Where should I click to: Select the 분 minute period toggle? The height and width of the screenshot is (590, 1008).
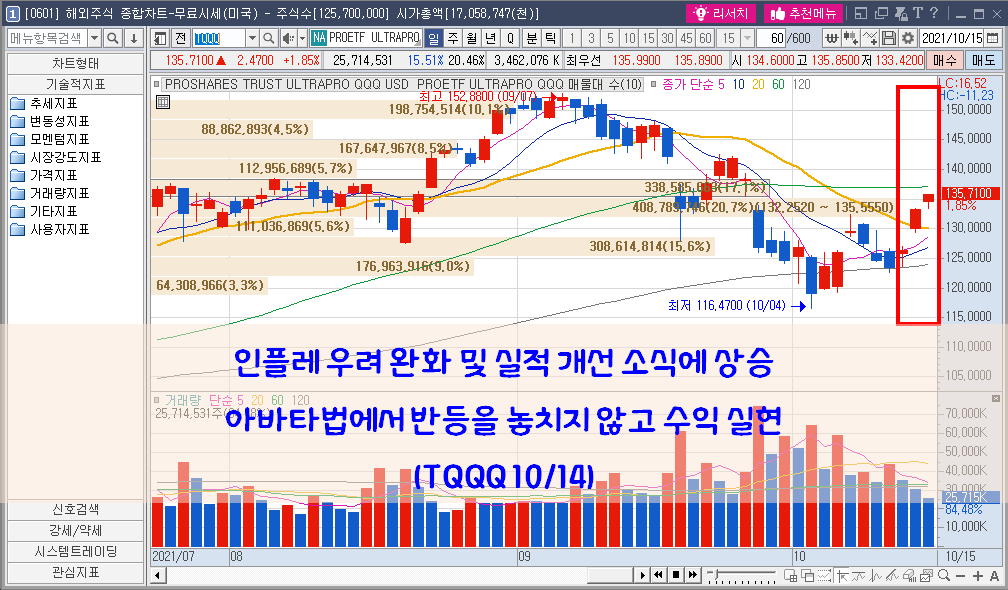tap(532, 39)
